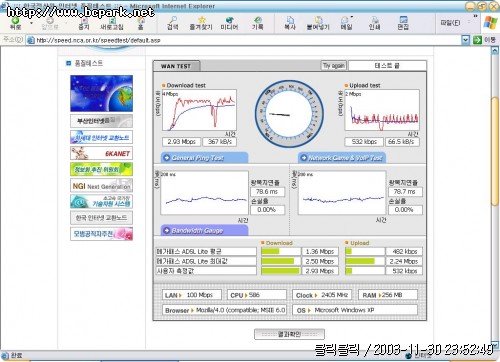500x362 pixels.
Task: Click the Try again button
Action: click(x=333, y=65)
